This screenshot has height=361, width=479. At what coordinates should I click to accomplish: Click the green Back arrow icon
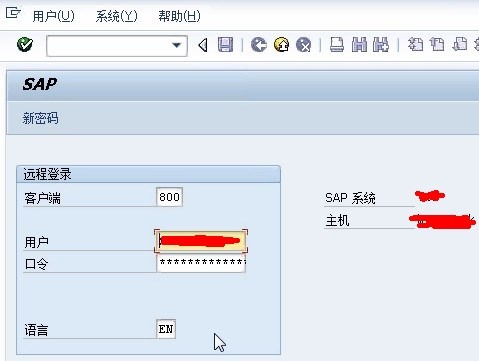(x=259, y=45)
